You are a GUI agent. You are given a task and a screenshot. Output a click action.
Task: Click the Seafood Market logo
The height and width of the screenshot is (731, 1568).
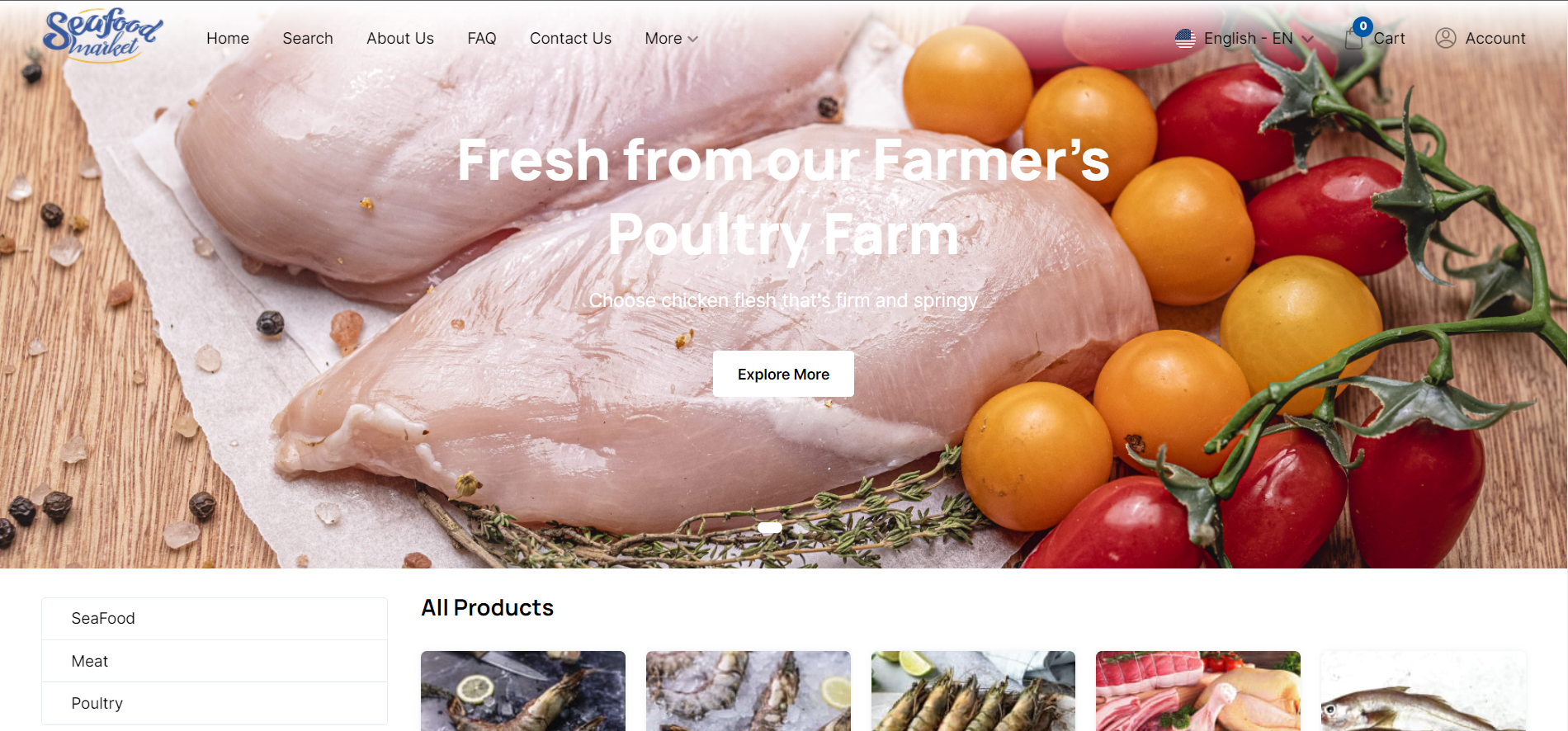[103, 36]
